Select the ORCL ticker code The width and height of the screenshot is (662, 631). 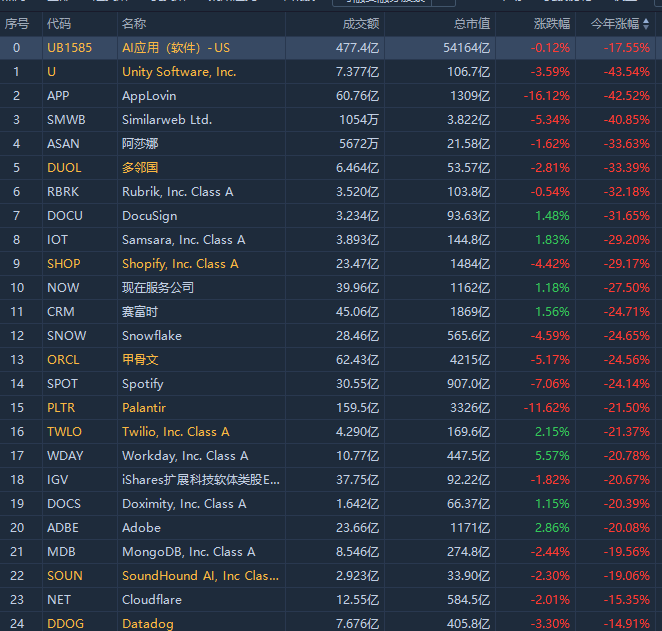tap(63, 360)
